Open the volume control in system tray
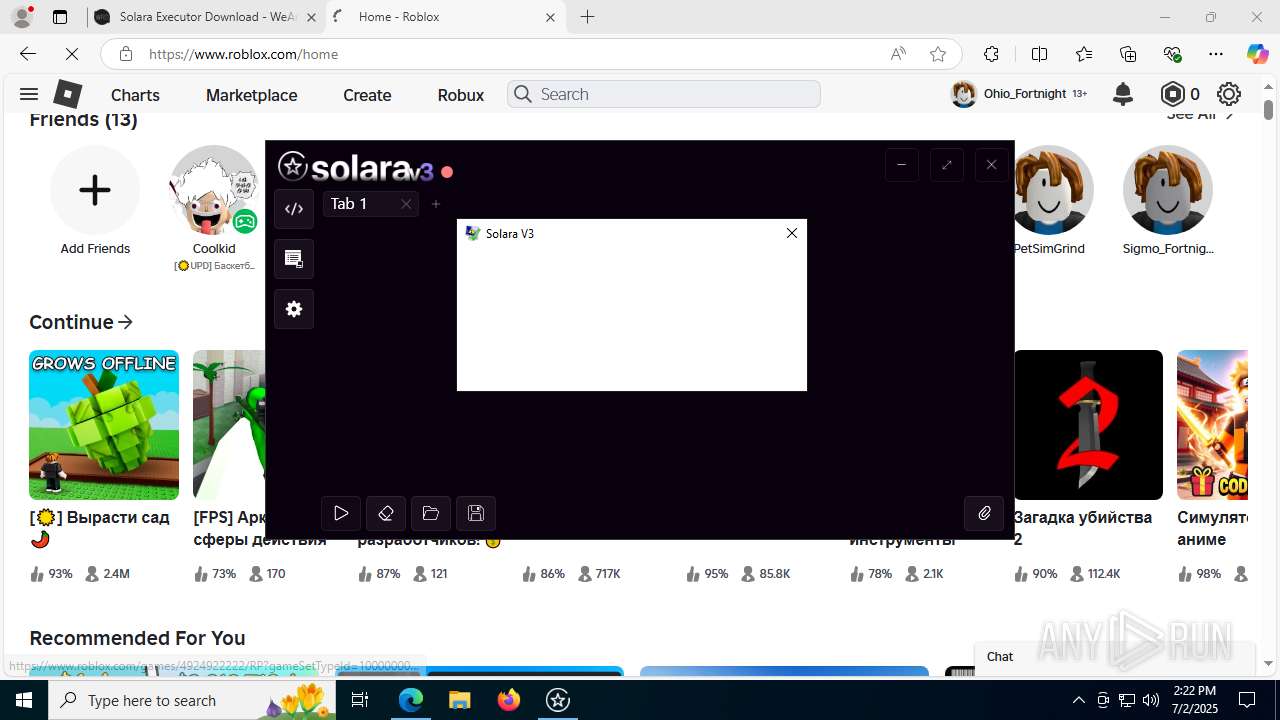The image size is (1280, 720). click(x=1151, y=700)
